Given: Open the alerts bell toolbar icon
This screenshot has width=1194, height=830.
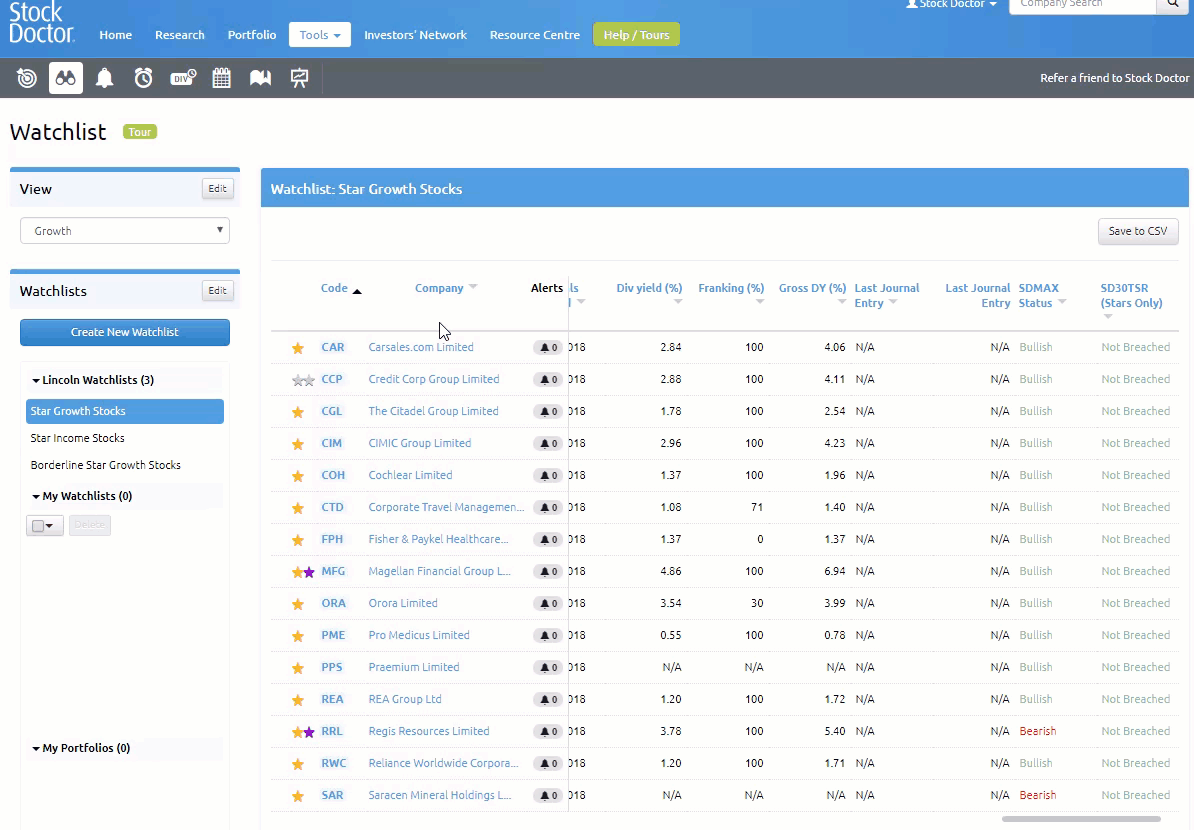Looking at the screenshot, I should [104, 78].
